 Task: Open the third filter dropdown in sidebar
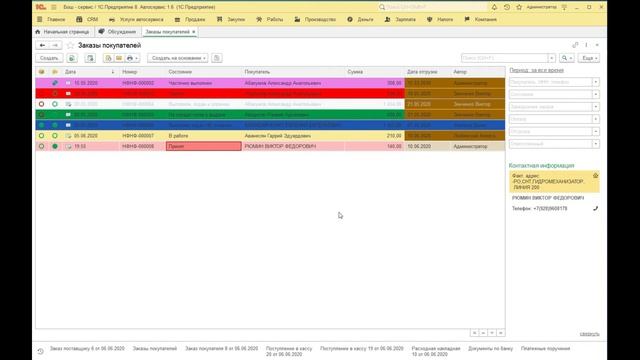pyautogui.click(x=596, y=107)
